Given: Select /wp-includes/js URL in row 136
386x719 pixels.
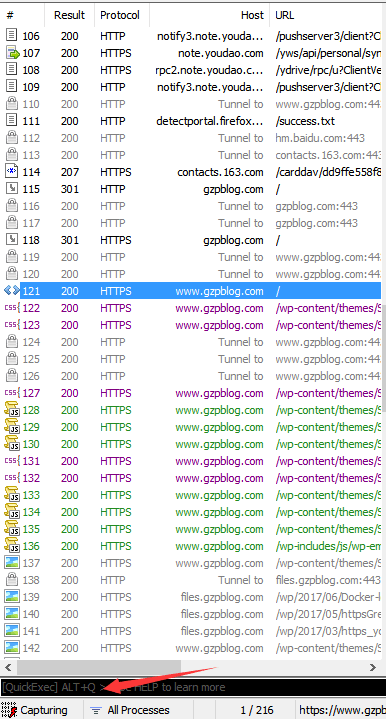Looking at the screenshot, I should 328,546.
